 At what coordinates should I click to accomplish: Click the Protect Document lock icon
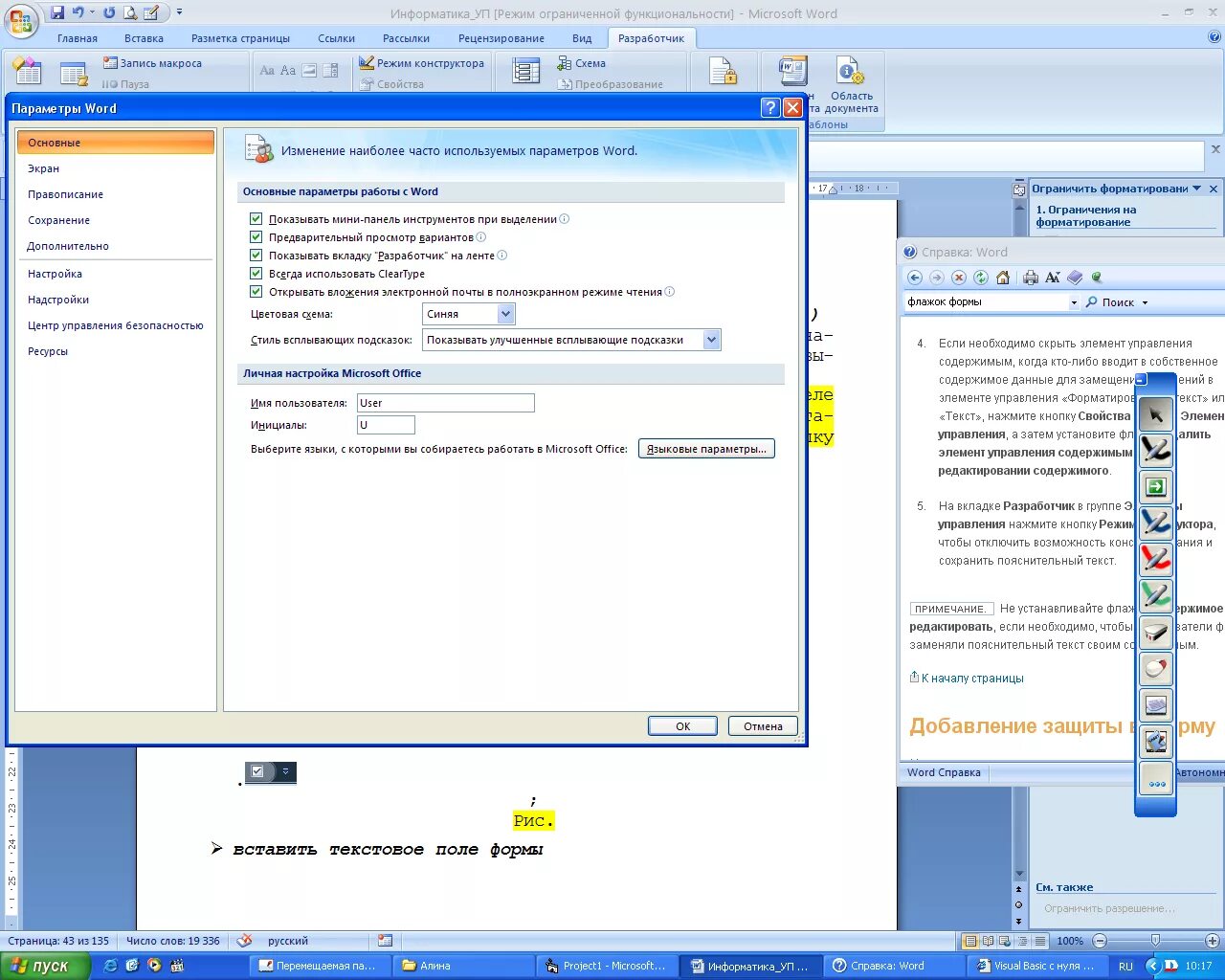pos(723,72)
